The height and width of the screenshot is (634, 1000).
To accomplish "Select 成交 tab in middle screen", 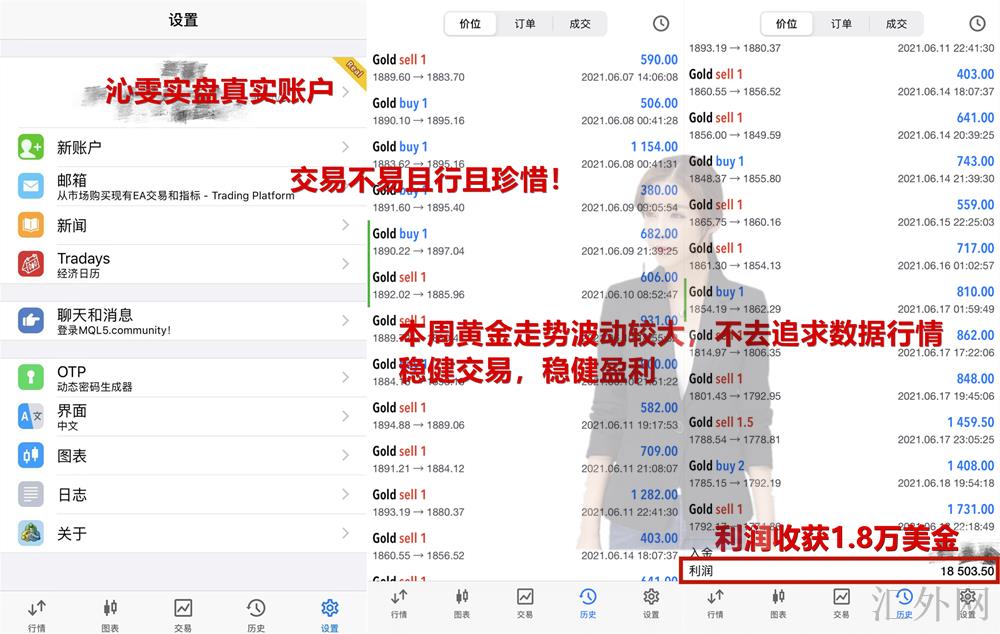I will 580,24.
